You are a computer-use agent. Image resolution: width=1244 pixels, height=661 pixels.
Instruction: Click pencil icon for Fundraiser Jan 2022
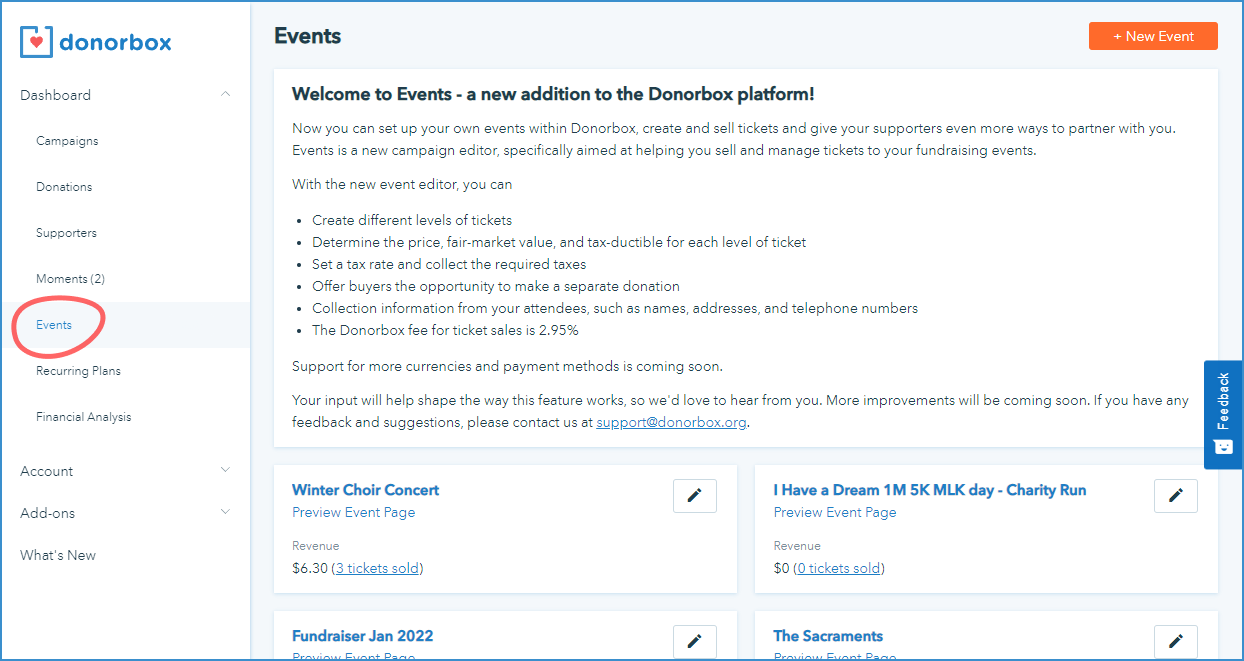coord(695,641)
